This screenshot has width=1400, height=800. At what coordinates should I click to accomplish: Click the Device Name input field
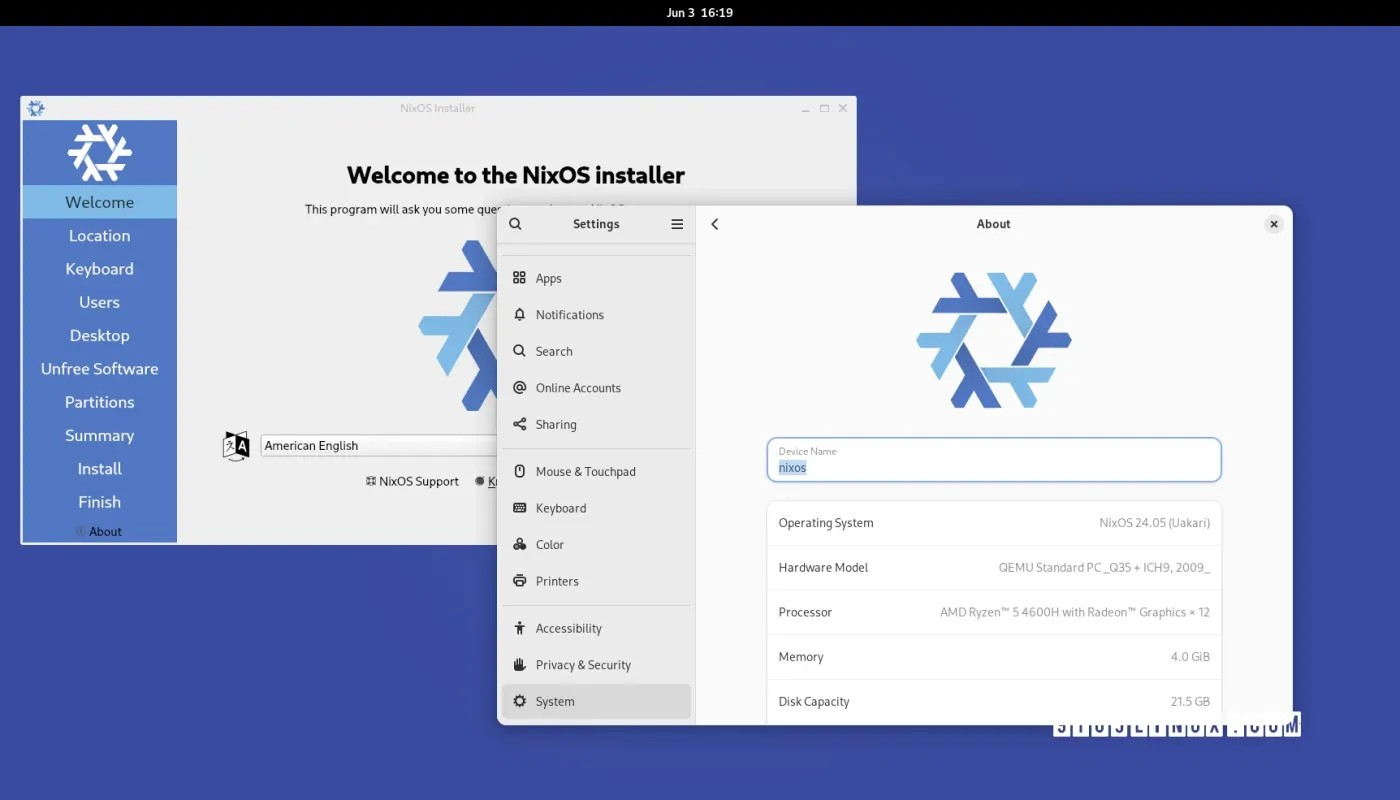994,460
